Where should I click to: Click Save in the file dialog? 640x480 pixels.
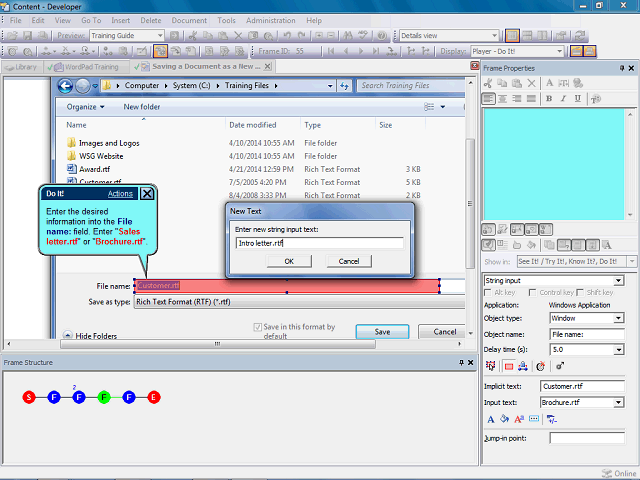pos(382,332)
